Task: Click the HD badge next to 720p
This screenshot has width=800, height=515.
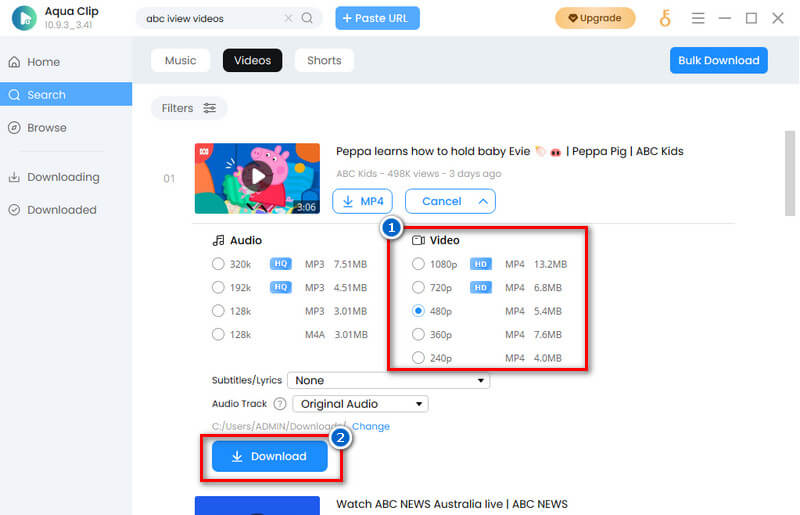Action: point(481,287)
